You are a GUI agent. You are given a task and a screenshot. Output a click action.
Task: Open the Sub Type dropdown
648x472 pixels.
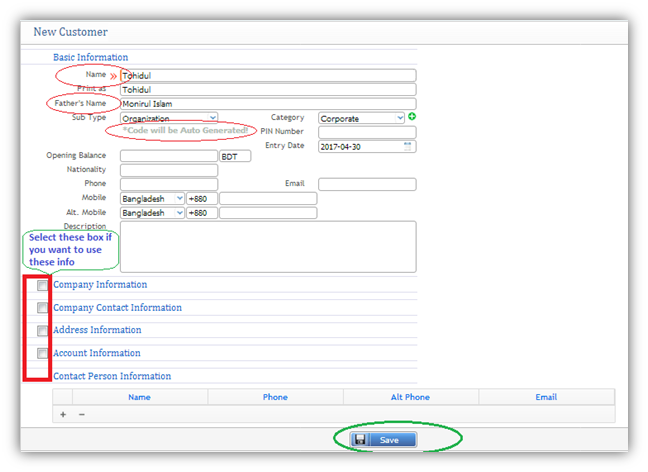point(168,118)
